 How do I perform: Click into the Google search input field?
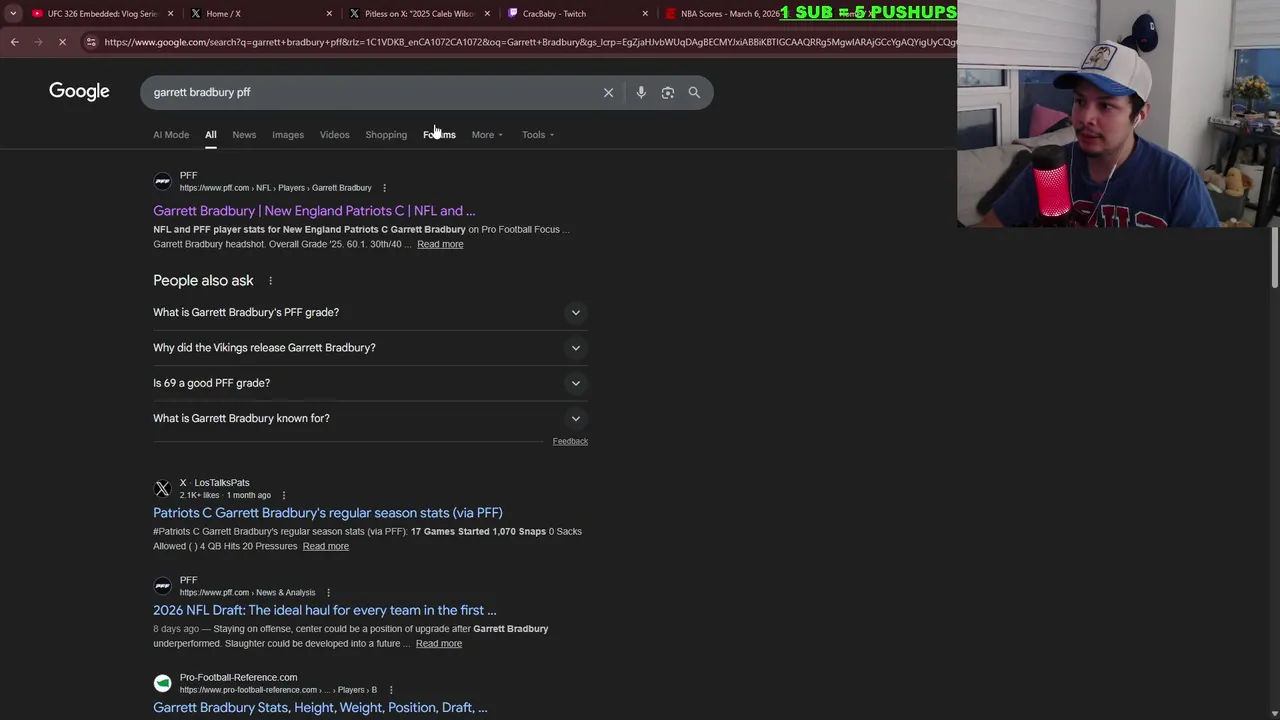(370, 92)
